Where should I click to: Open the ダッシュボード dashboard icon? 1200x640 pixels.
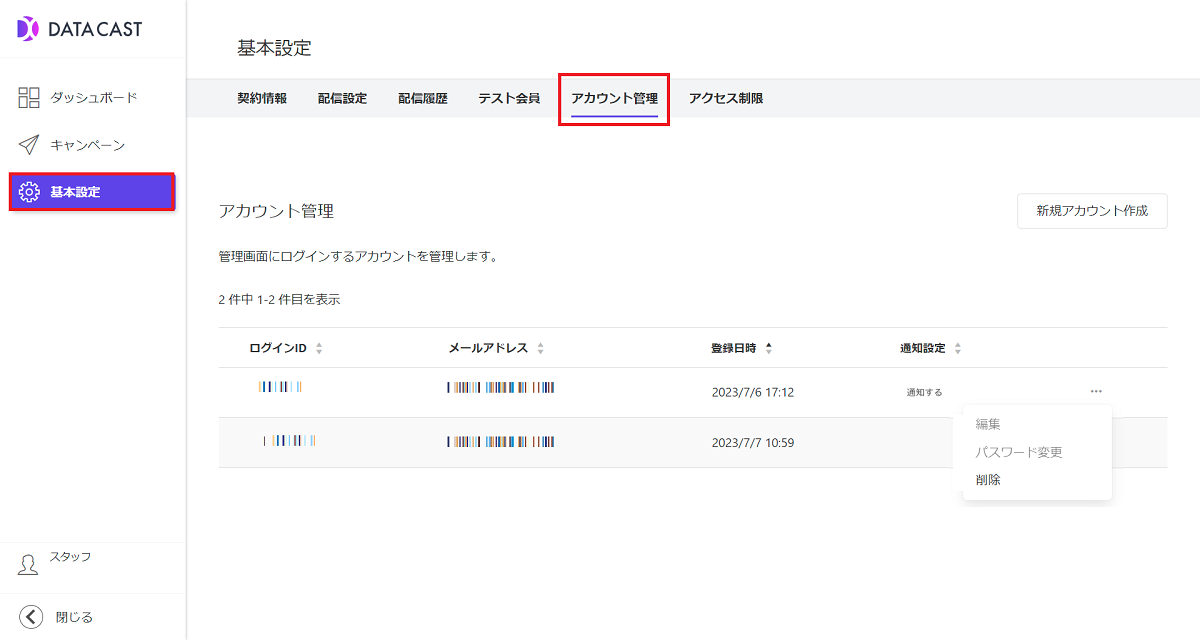coord(29,97)
